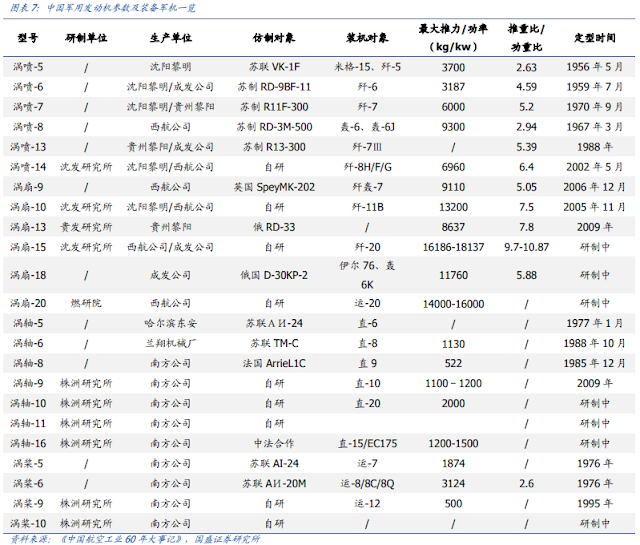The height and width of the screenshot is (545, 640).
Task: Click the 2002 年 5 月 date cell
Action: (x=595, y=167)
